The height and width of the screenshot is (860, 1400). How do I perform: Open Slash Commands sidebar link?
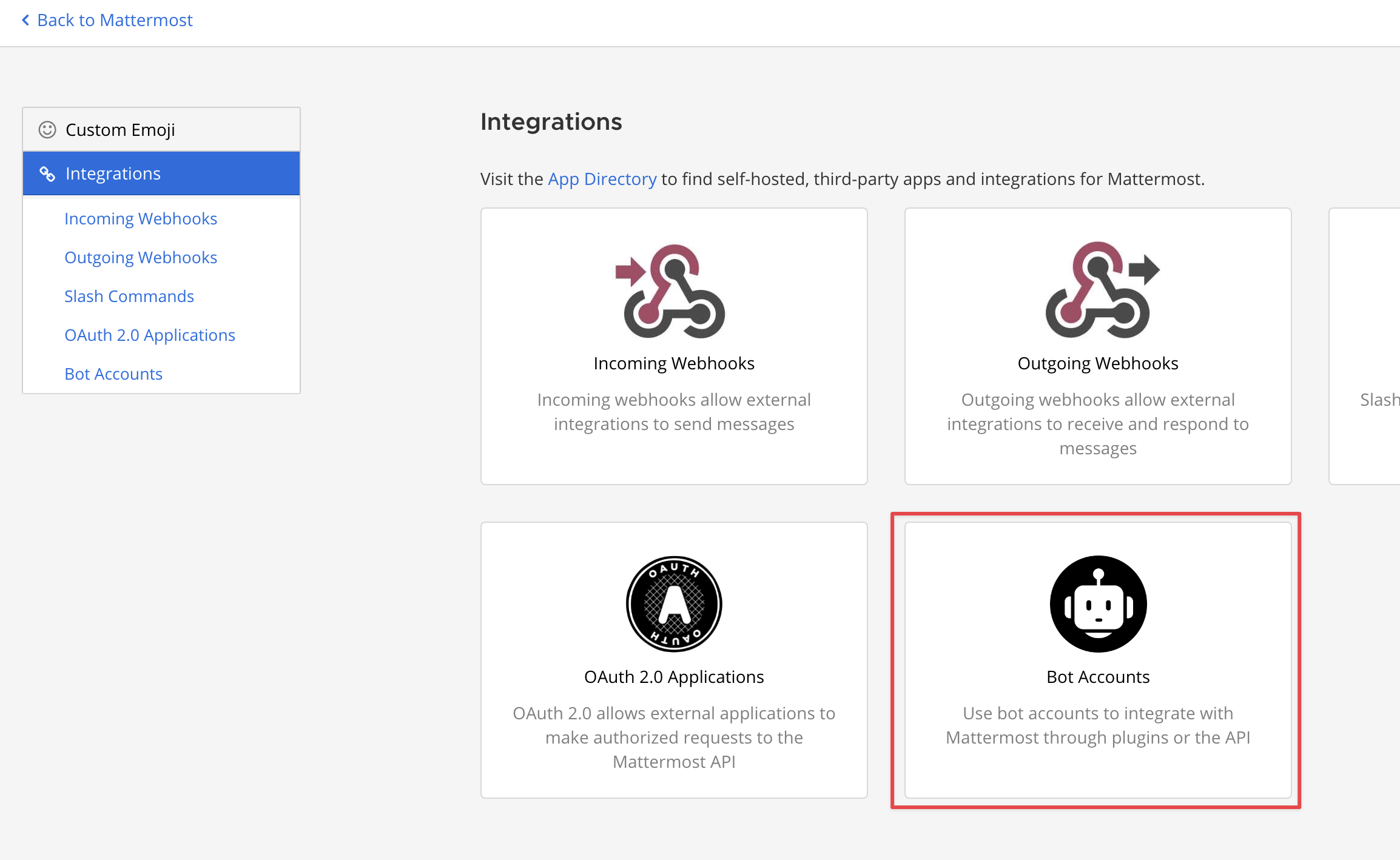click(129, 296)
